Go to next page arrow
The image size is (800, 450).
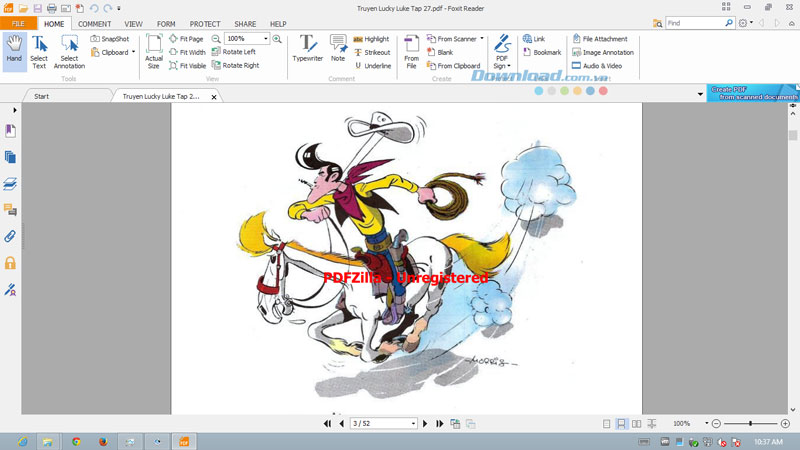coord(425,424)
